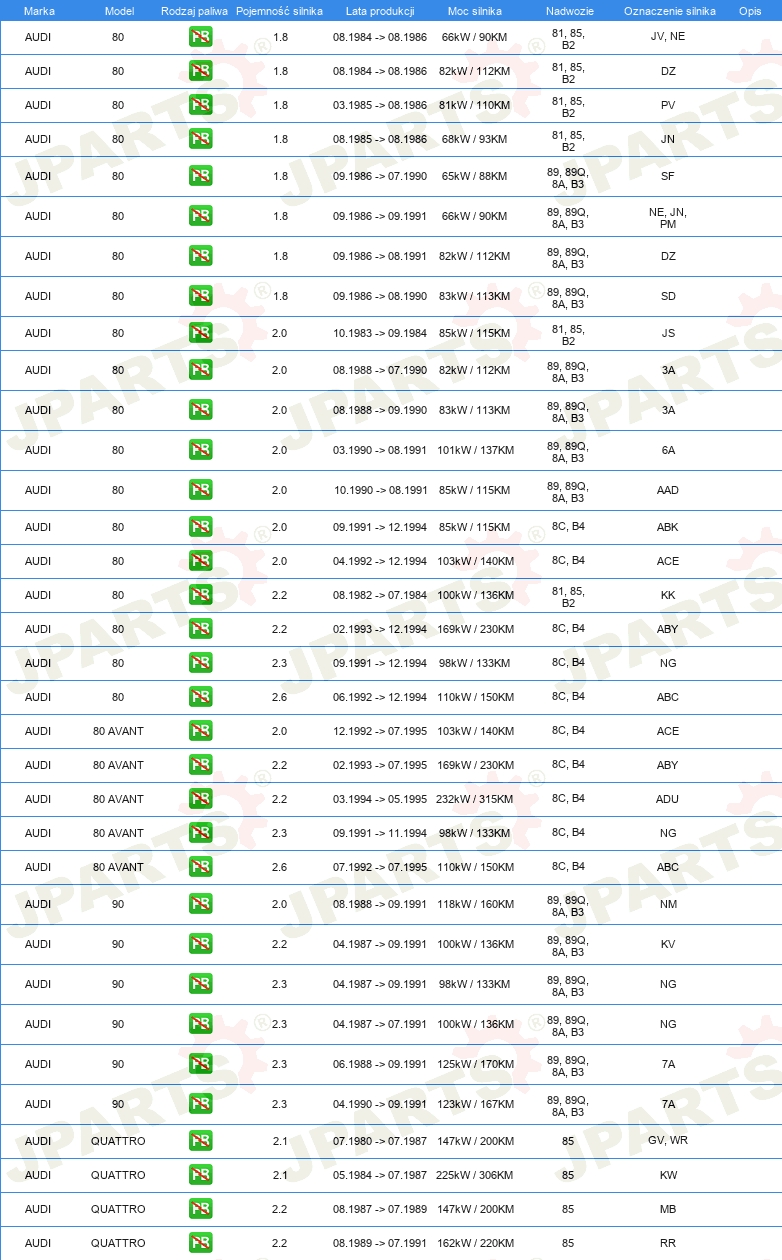Image resolution: width=782 pixels, height=1260 pixels.
Task: Click the engine code "GV, WR"
Action: pyautogui.click(x=668, y=1140)
